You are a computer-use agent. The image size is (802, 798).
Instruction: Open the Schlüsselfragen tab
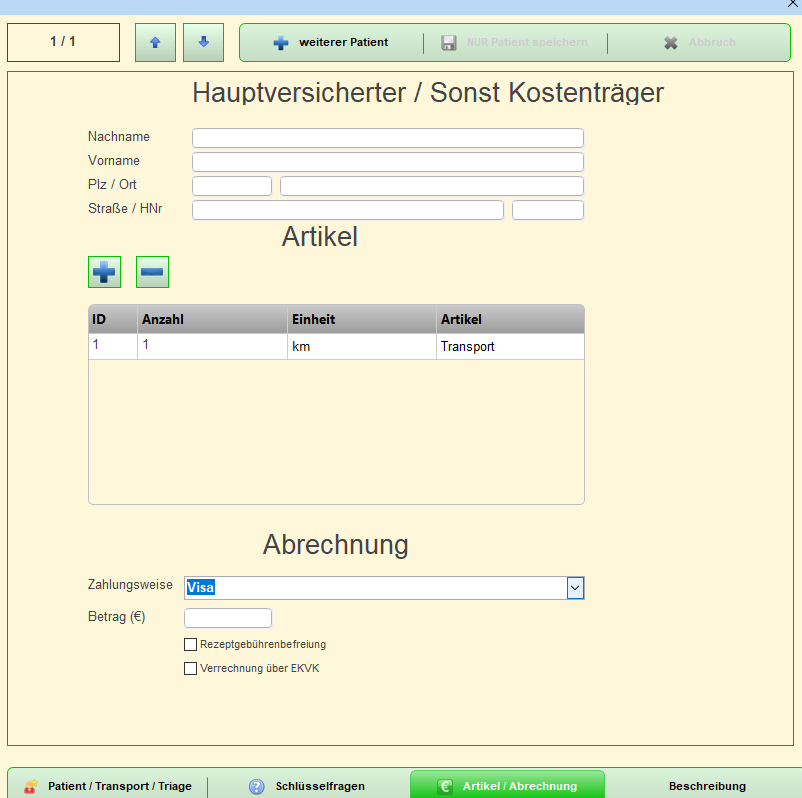point(308,786)
